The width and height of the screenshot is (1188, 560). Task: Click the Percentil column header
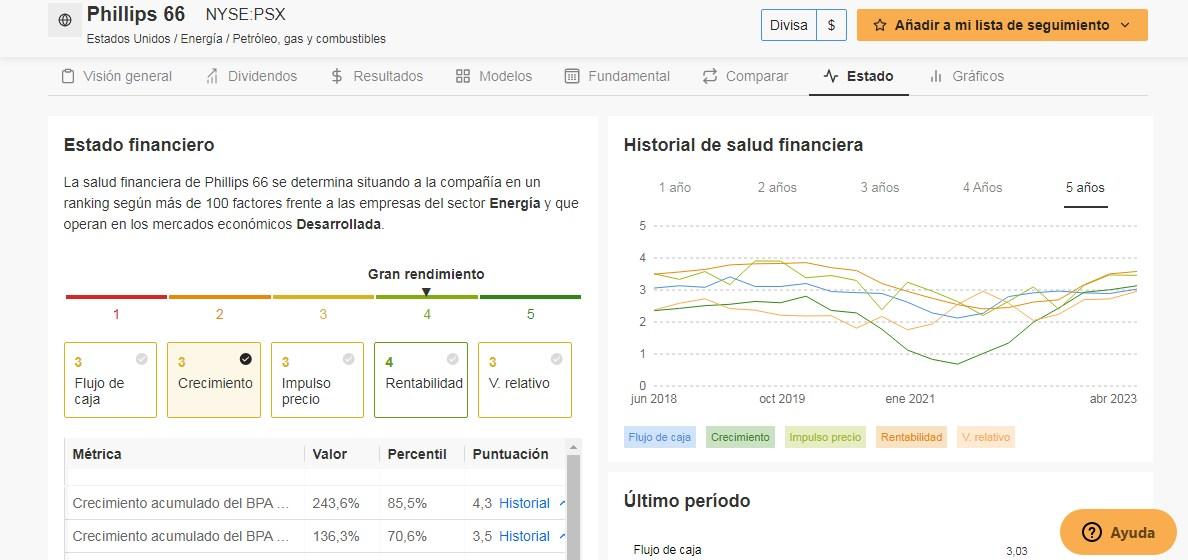click(x=417, y=454)
